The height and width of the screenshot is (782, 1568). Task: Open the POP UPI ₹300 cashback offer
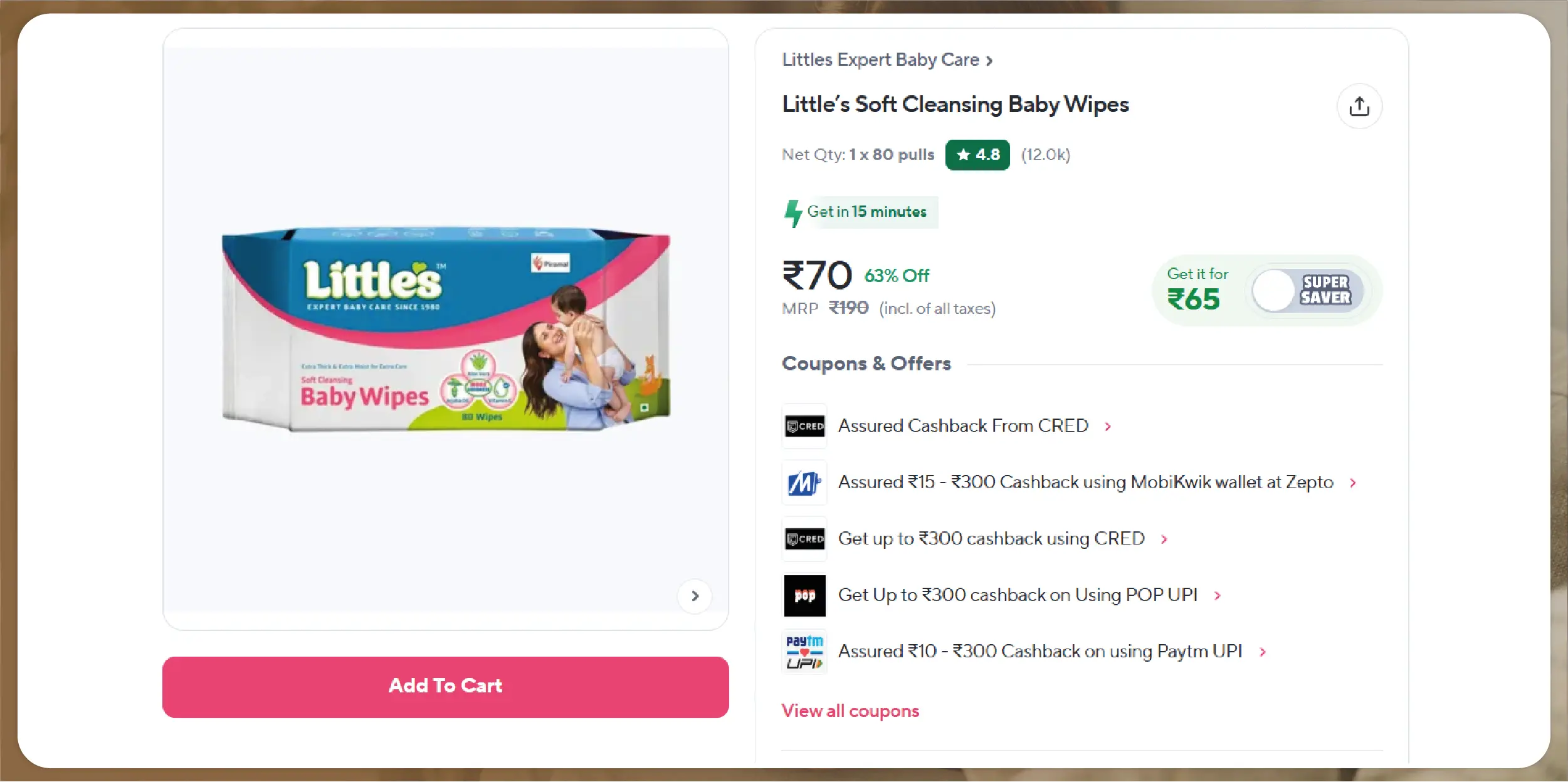click(1018, 595)
